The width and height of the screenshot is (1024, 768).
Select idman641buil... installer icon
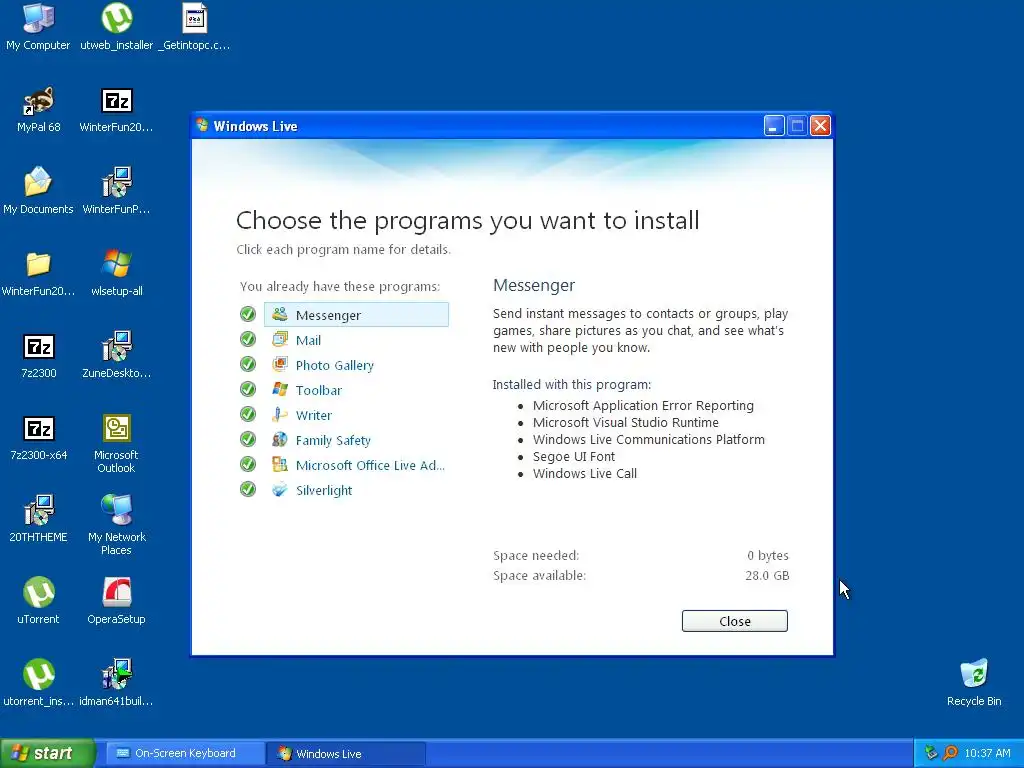[x=116, y=683]
